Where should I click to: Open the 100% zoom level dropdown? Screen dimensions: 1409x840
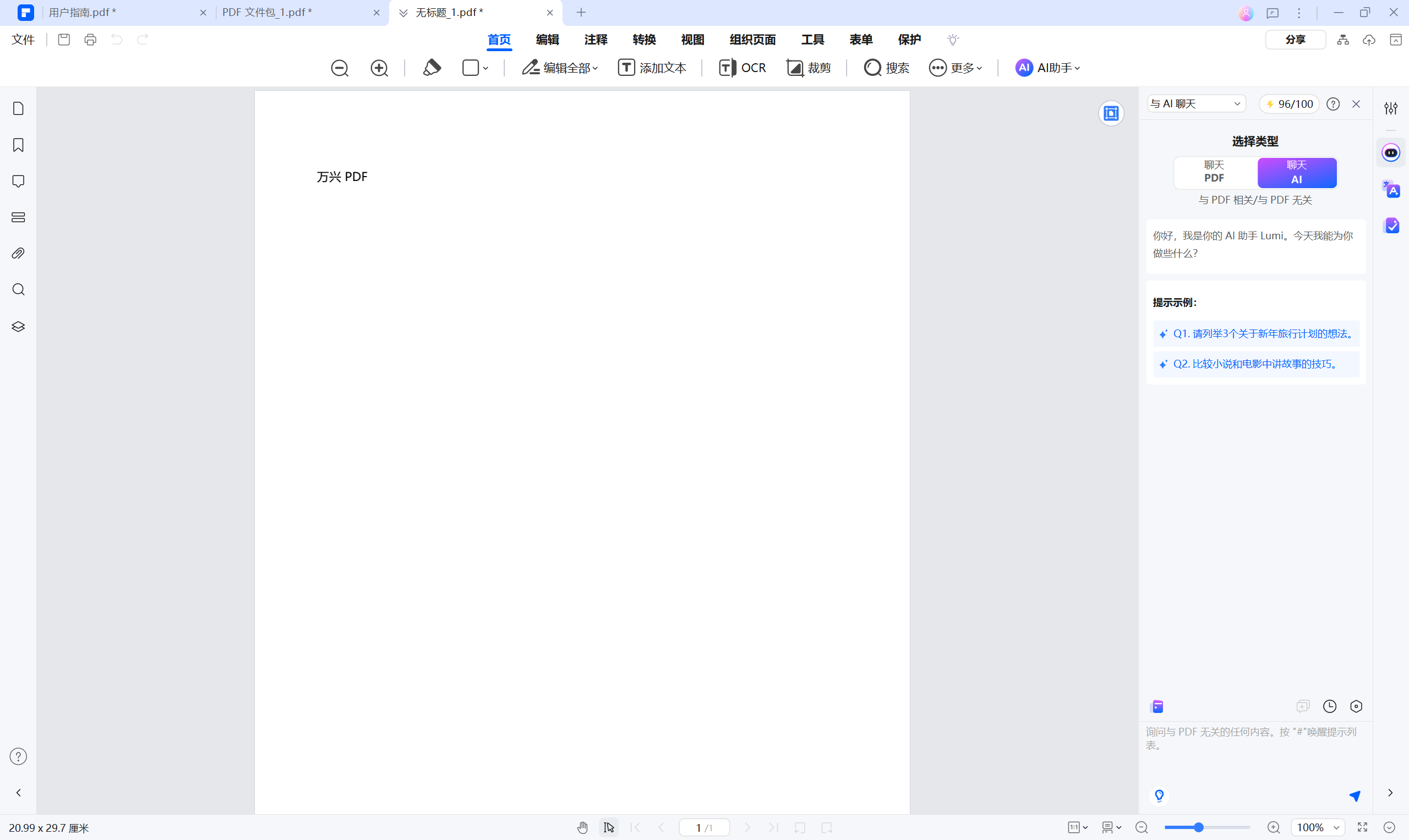[x=1317, y=827]
